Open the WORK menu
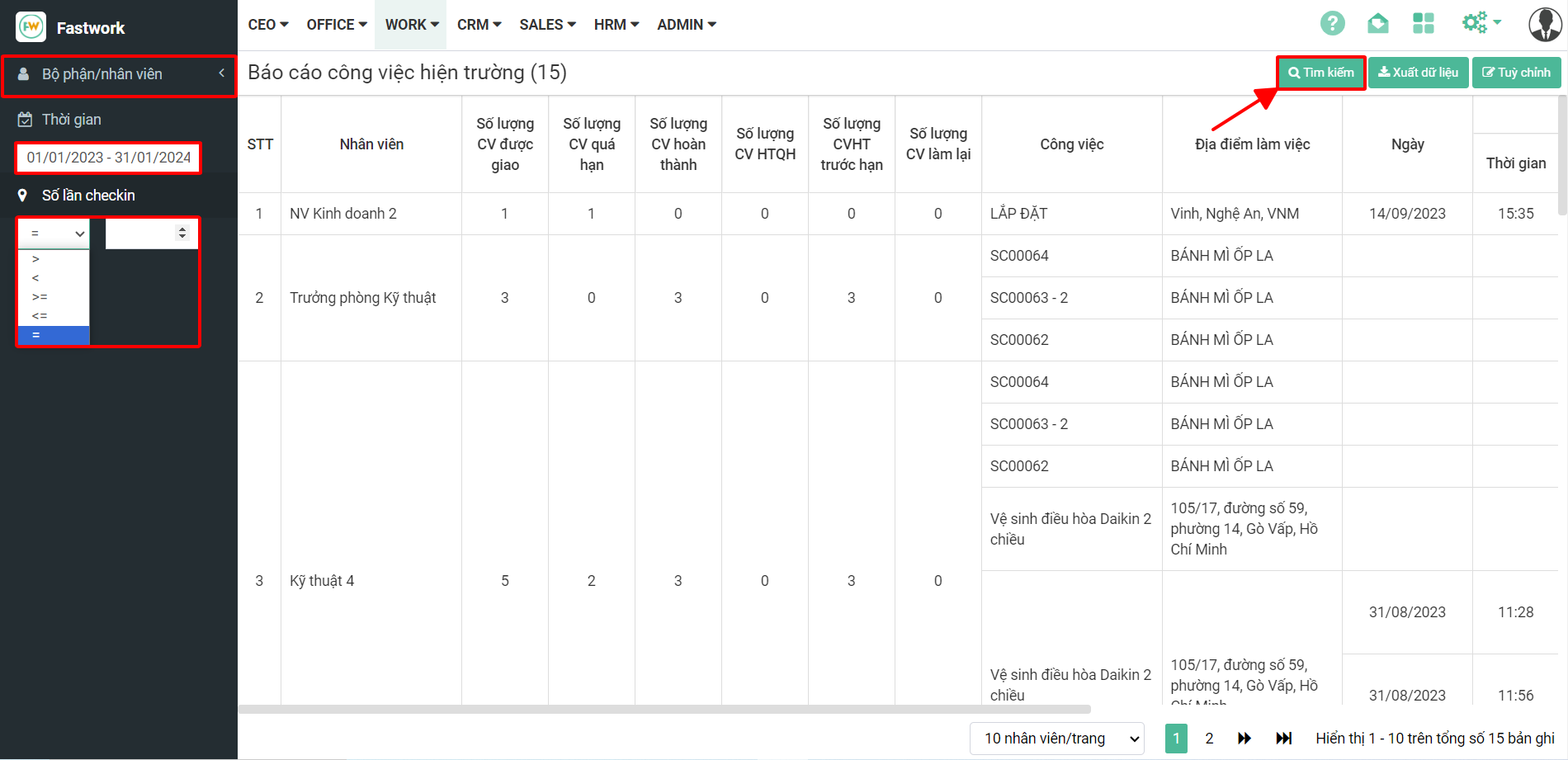This screenshot has width=1568, height=760. [411, 25]
